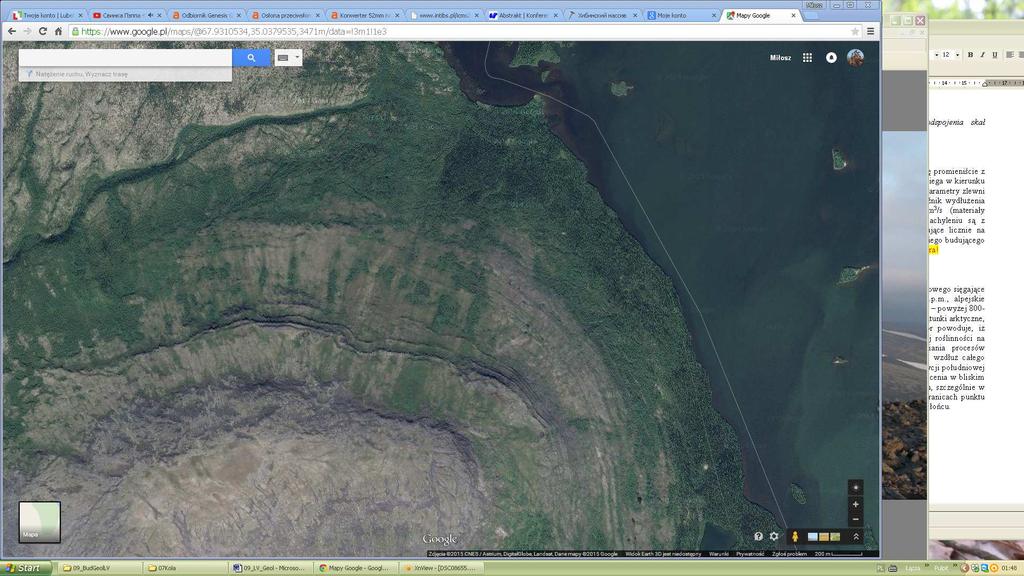
Task: Reload the Google Maps page
Action: tap(42, 31)
